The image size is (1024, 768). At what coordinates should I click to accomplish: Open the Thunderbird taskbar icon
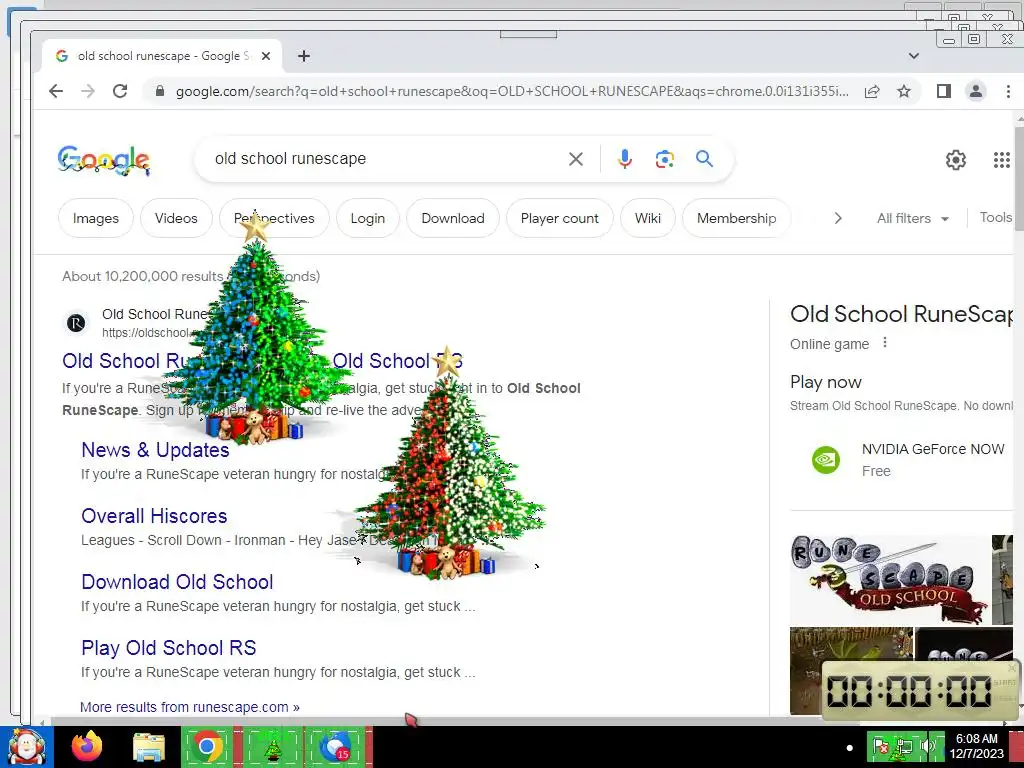(x=335, y=747)
